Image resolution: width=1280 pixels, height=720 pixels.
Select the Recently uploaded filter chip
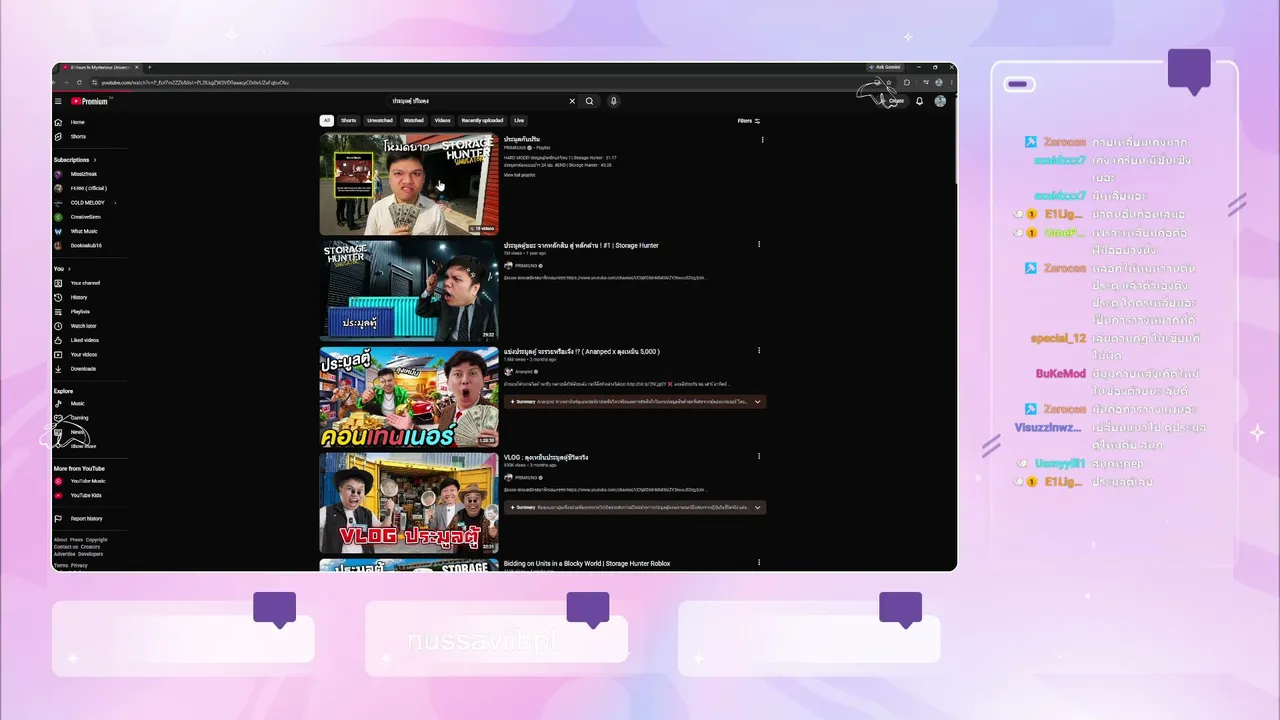point(482,120)
